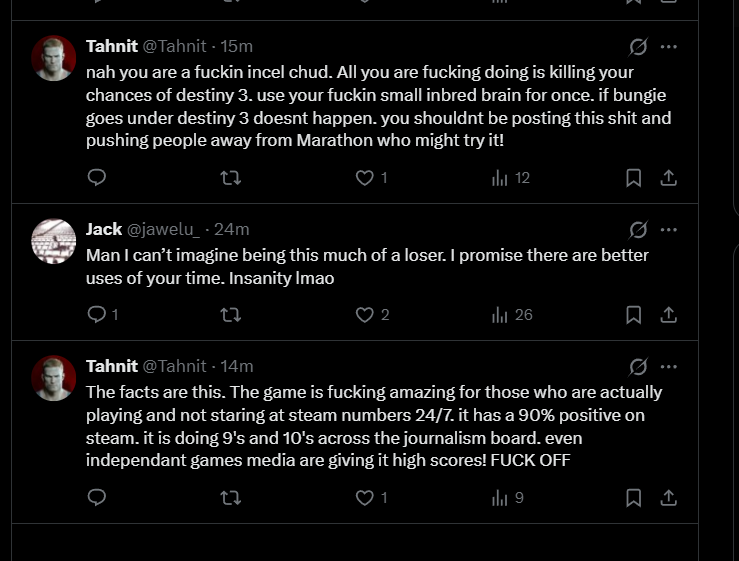Open @jawelu_ handle link

pyautogui.click(x=163, y=230)
